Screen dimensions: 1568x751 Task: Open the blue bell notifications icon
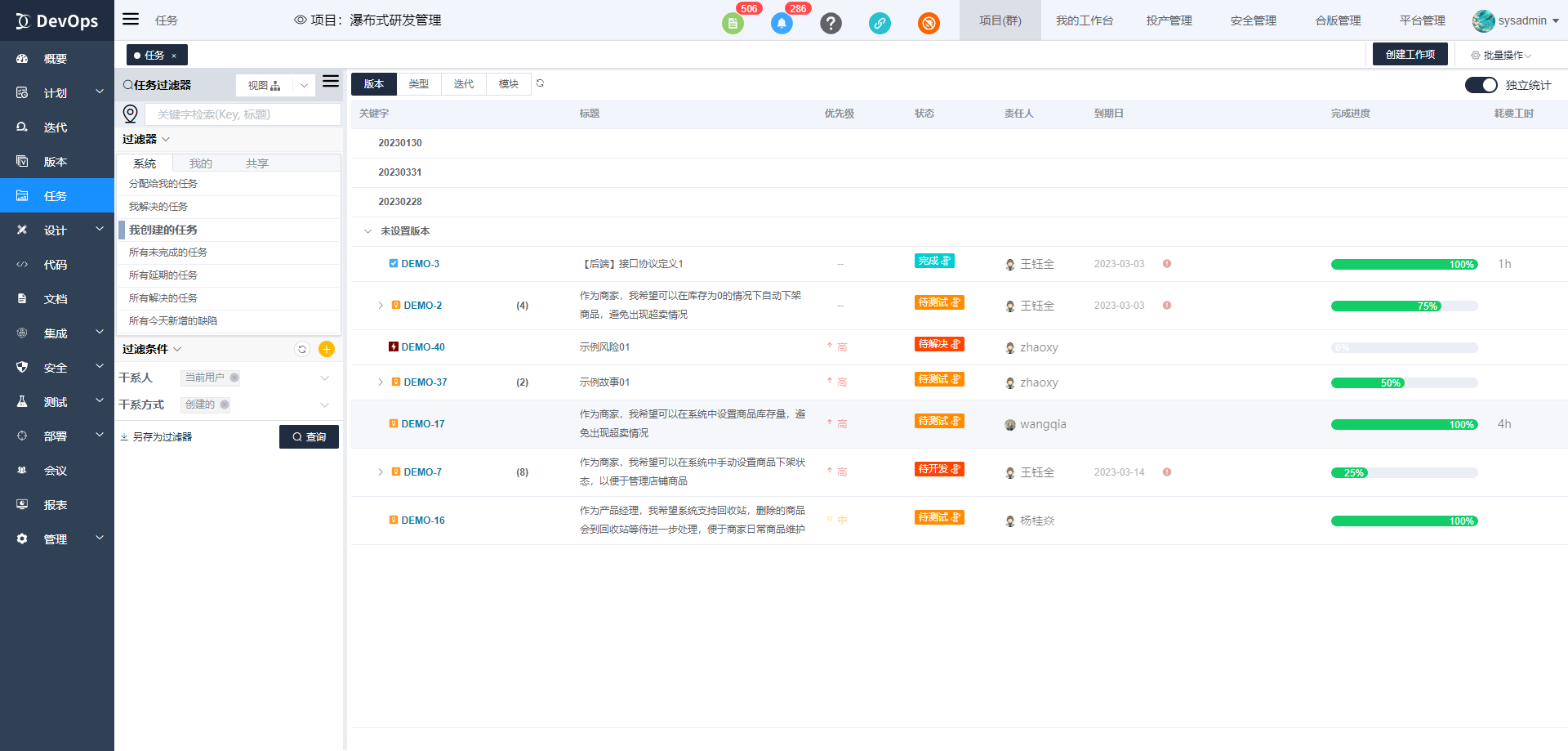(782, 24)
